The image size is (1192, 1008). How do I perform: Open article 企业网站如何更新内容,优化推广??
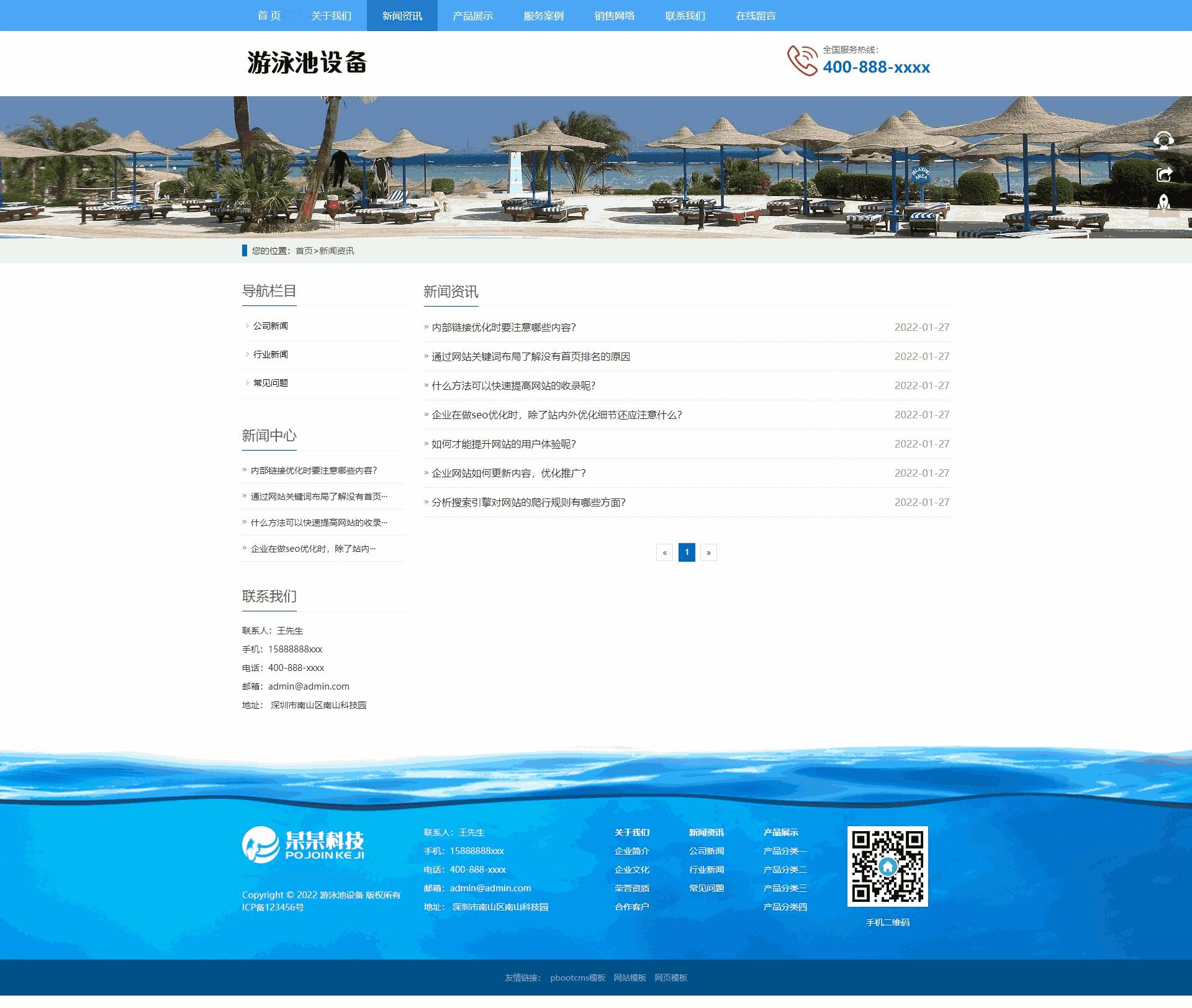pos(508,474)
